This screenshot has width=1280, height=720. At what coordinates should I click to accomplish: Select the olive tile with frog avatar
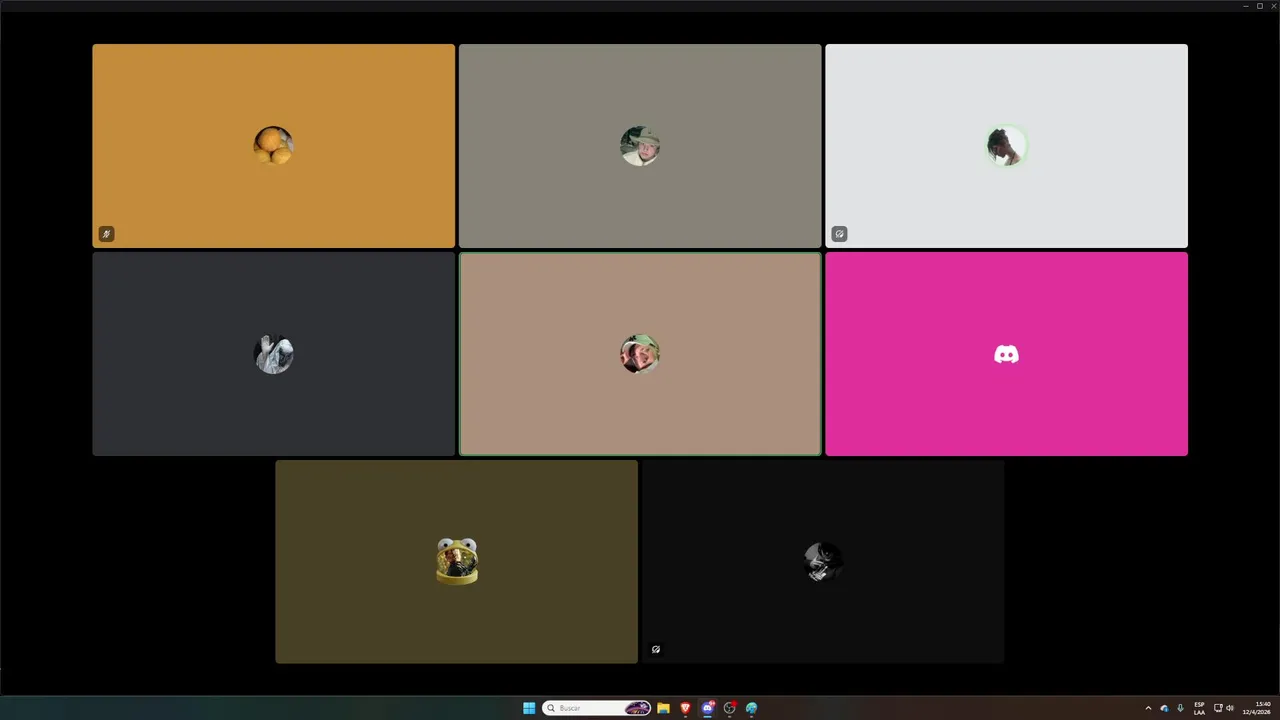point(456,562)
